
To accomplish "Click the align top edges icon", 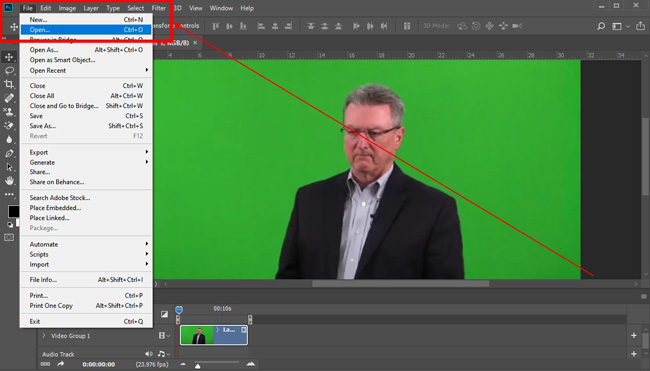I will [x=215, y=26].
